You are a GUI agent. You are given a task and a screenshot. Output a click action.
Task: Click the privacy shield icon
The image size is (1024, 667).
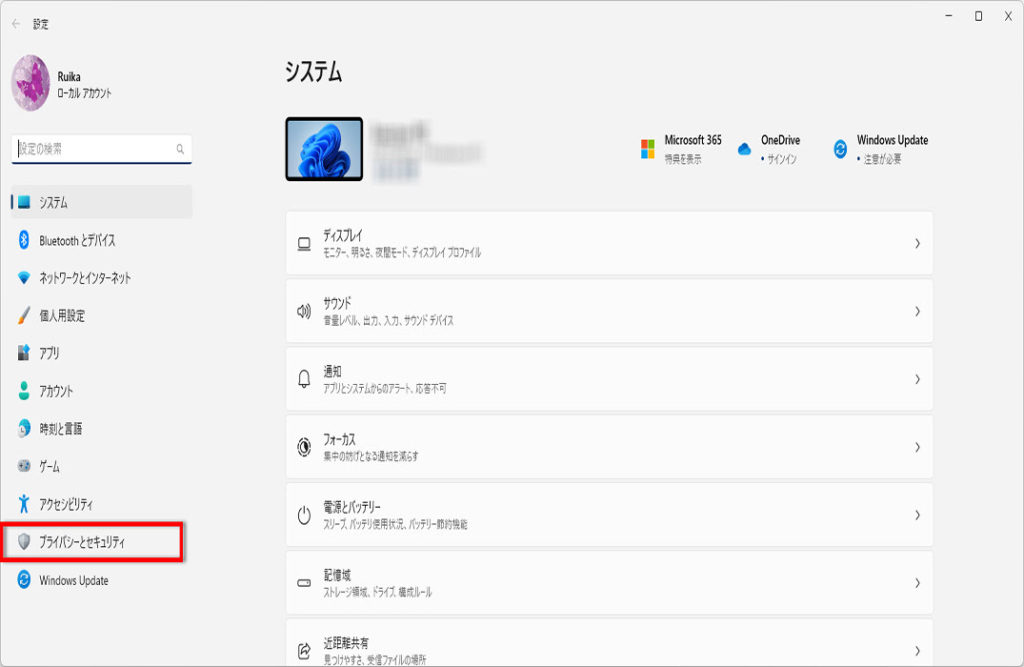click(x=24, y=542)
